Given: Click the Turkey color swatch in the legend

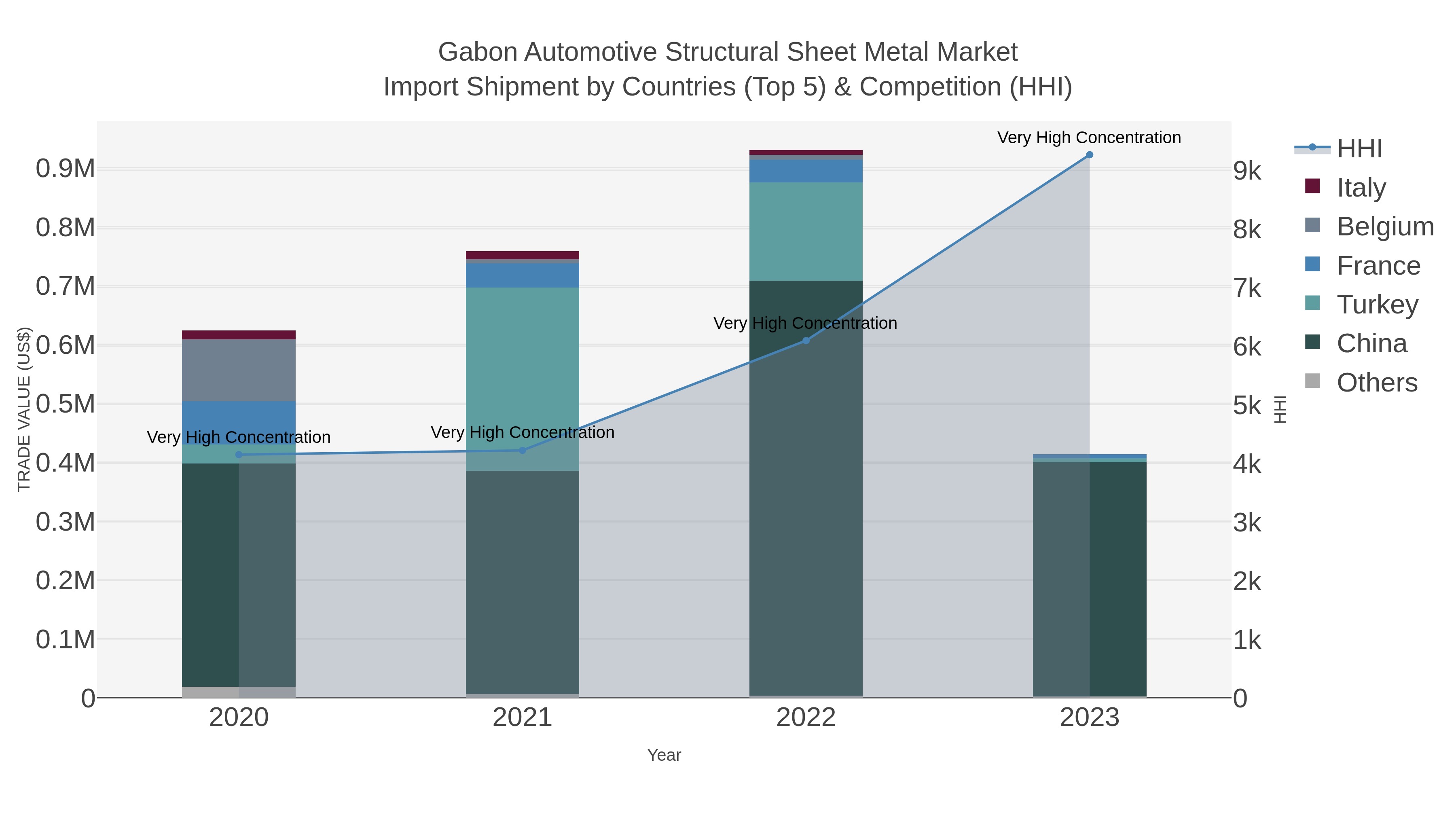Looking at the screenshot, I should [x=1312, y=303].
